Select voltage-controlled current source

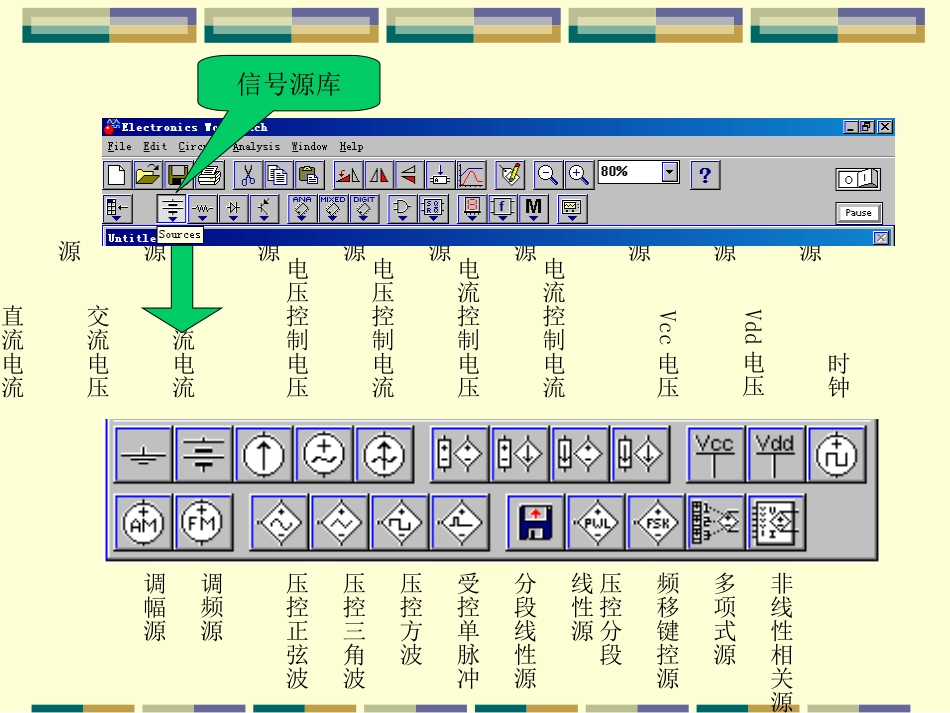tap(519, 454)
